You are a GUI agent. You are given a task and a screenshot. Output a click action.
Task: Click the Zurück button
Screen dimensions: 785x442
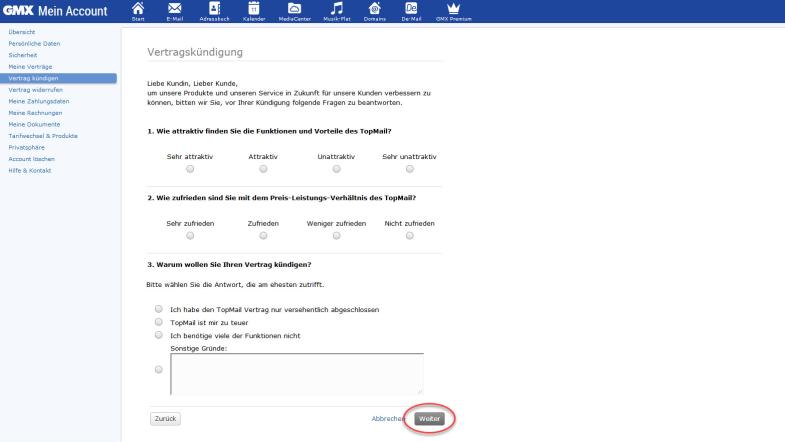click(x=165, y=418)
